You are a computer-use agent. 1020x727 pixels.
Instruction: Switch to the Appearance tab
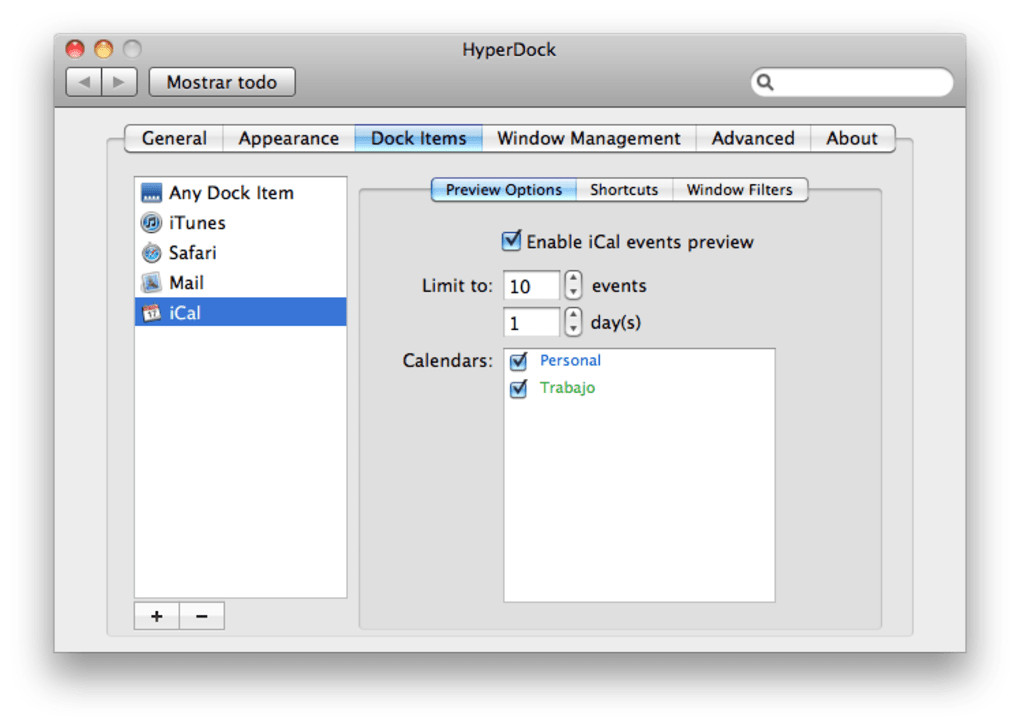click(289, 139)
